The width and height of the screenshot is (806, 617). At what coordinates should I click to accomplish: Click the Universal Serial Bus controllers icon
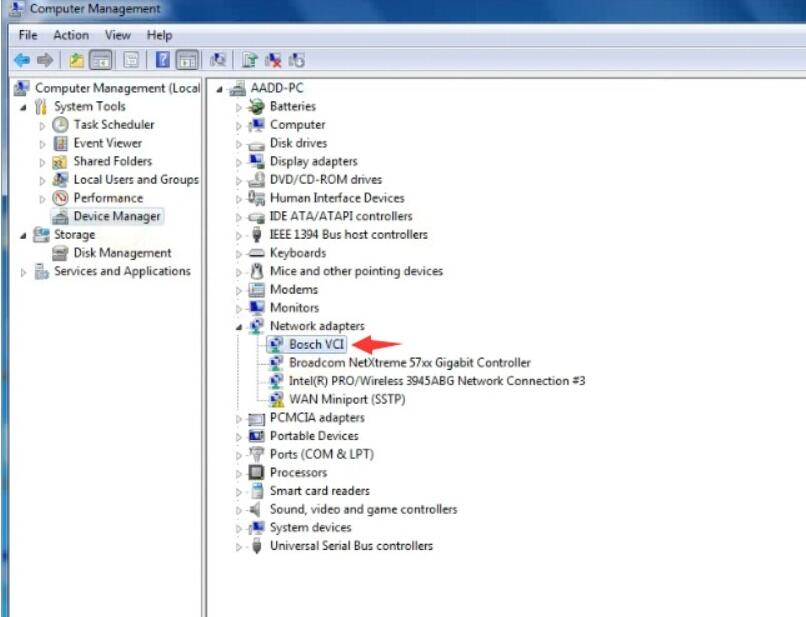[257, 546]
